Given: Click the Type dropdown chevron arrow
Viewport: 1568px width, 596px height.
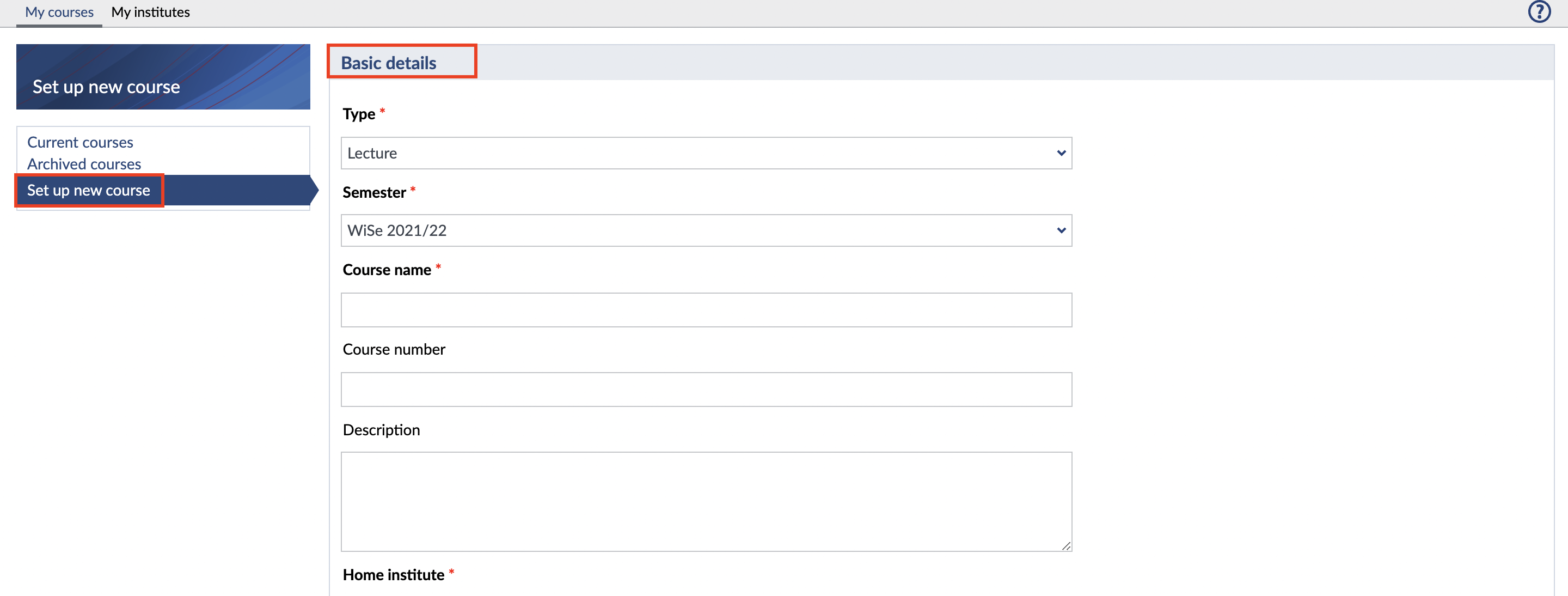Looking at the screenshot, I should 1061,154.
